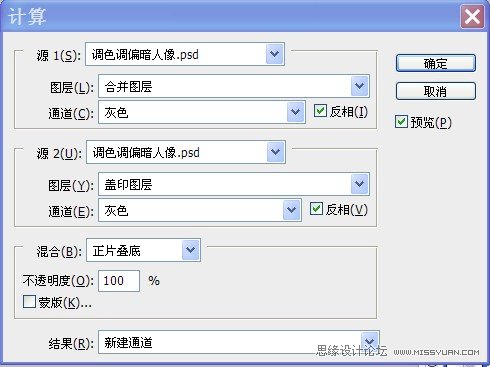Enable the 蒙版(K) checkbox
490x367 pixels.
click(29, 302)
